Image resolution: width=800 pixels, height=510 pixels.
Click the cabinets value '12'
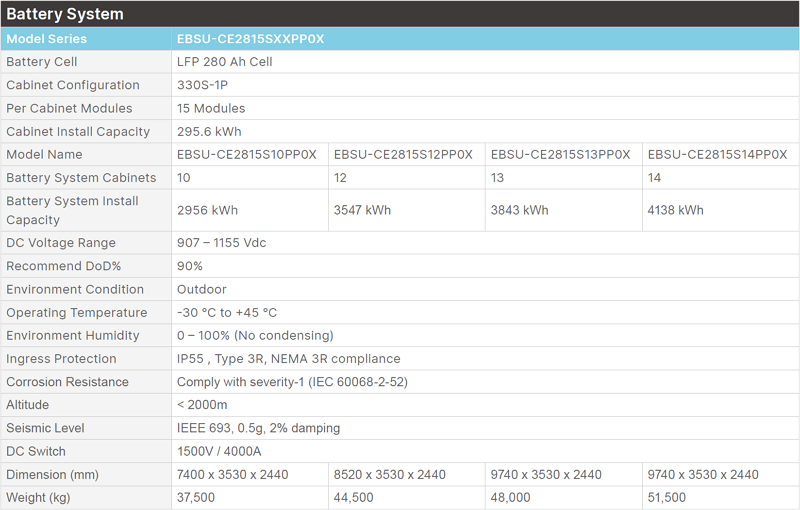point(340,178)
